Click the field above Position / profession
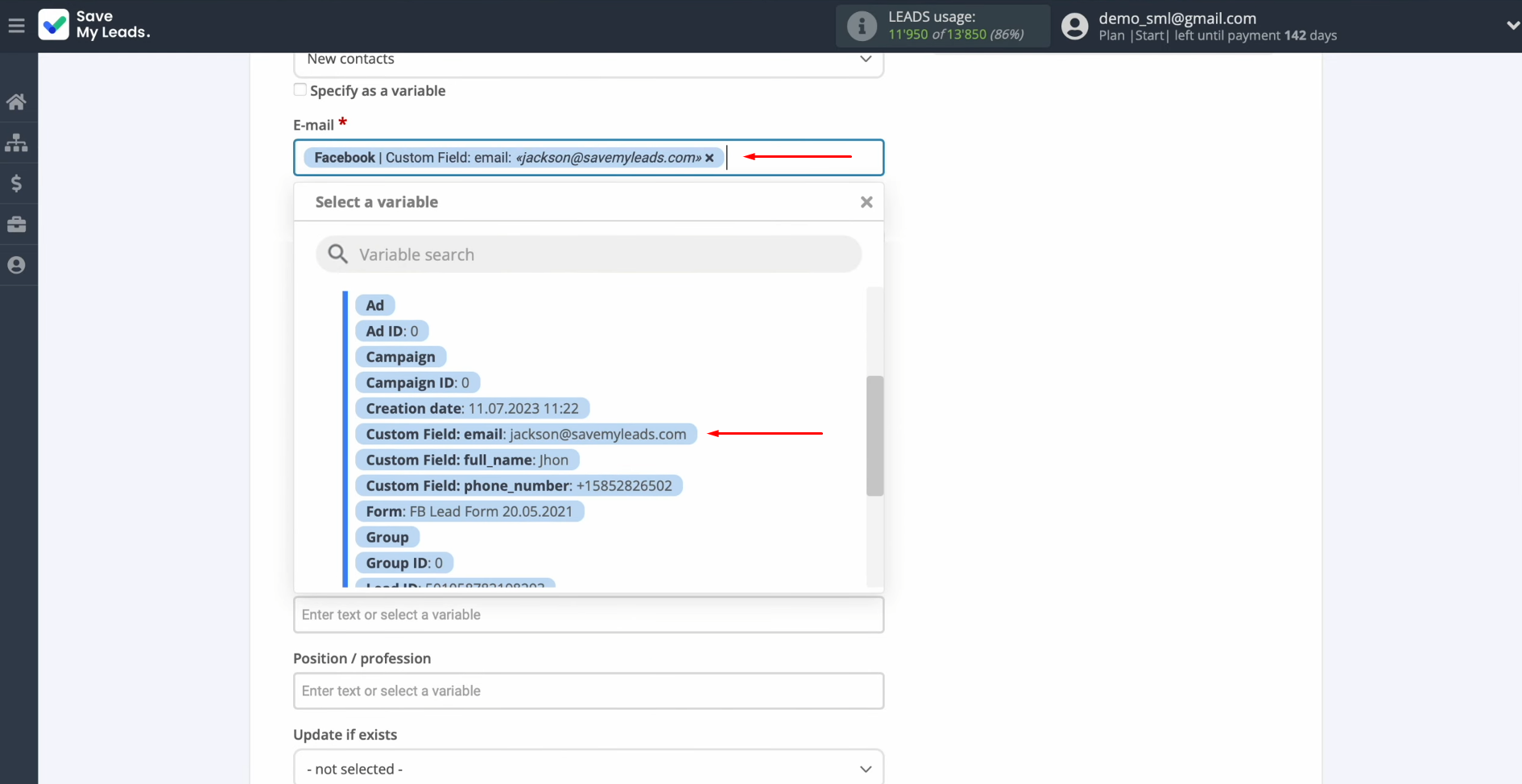1522x784 pixels. pos(589,614)
